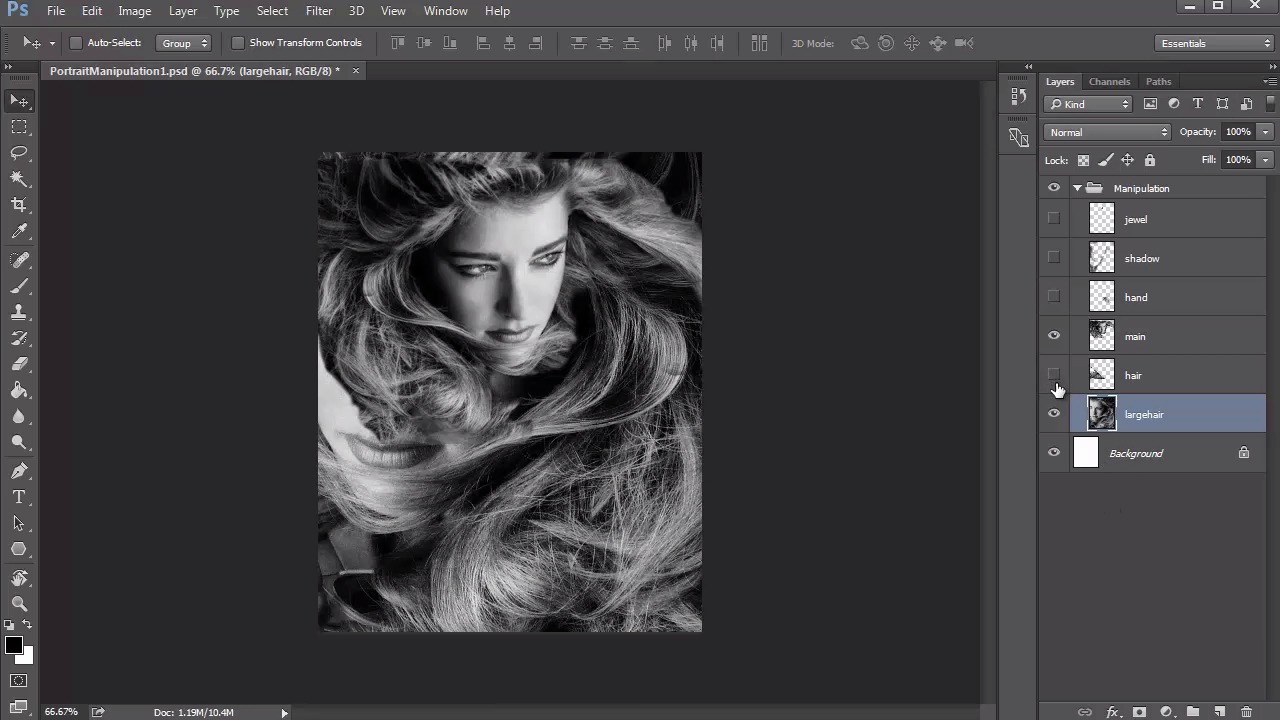Open the status bar info arrow
Screen dimensions: 1280x720
tap(284, 713)
